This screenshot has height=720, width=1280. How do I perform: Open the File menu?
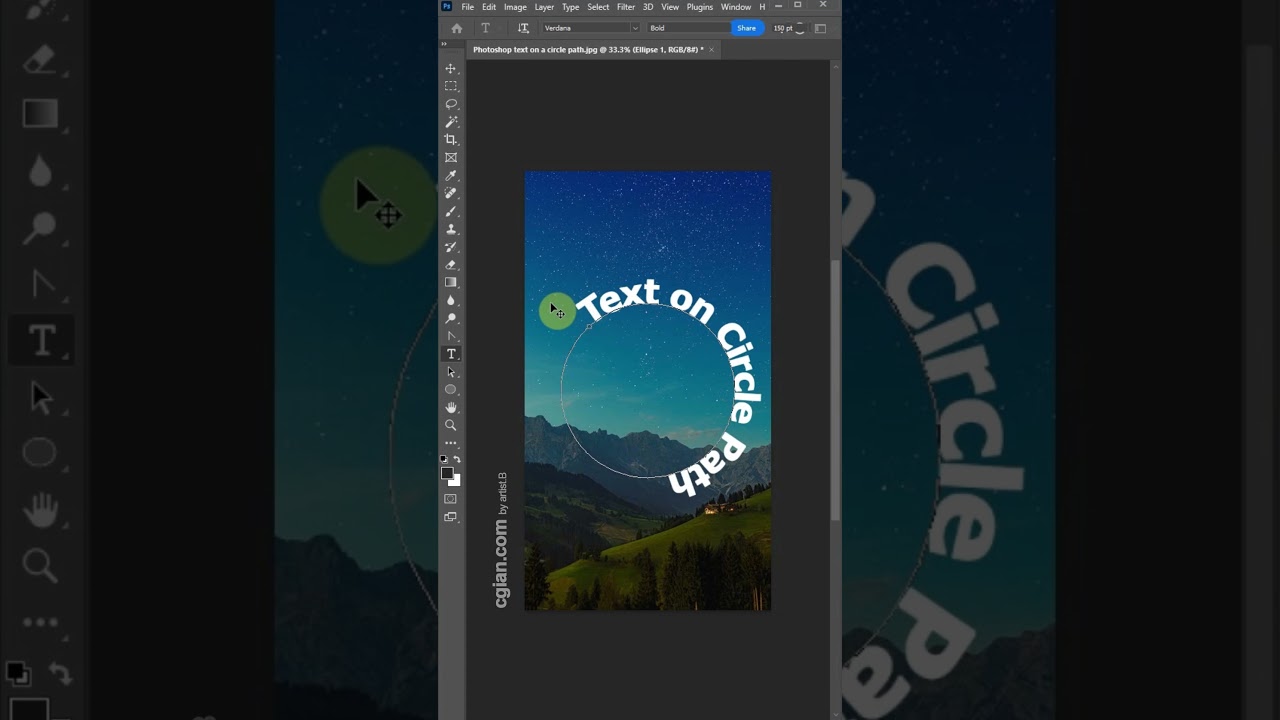[467, 7]
